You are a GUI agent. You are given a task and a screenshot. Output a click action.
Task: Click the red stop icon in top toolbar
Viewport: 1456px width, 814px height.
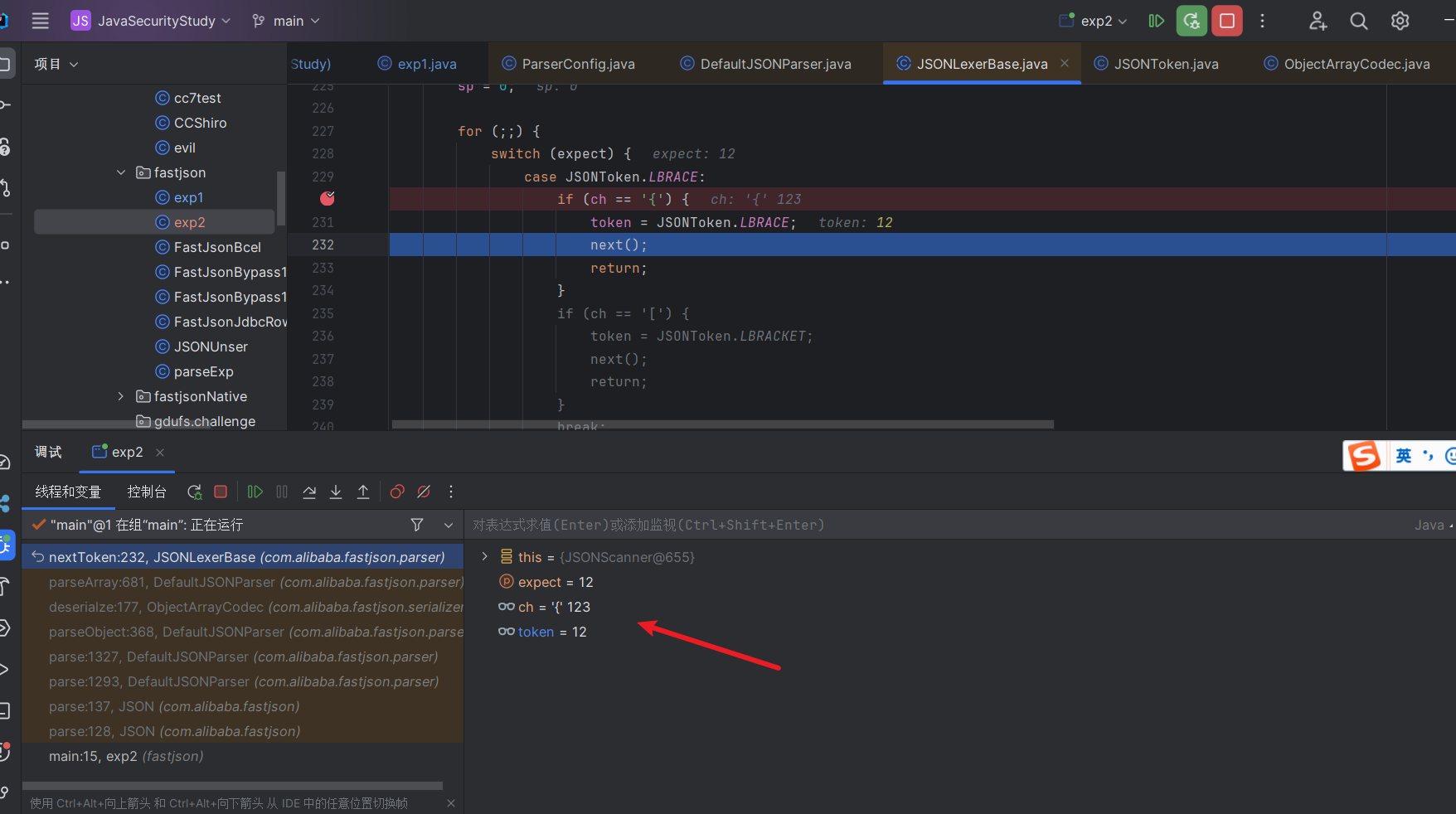click(1227, 21)
